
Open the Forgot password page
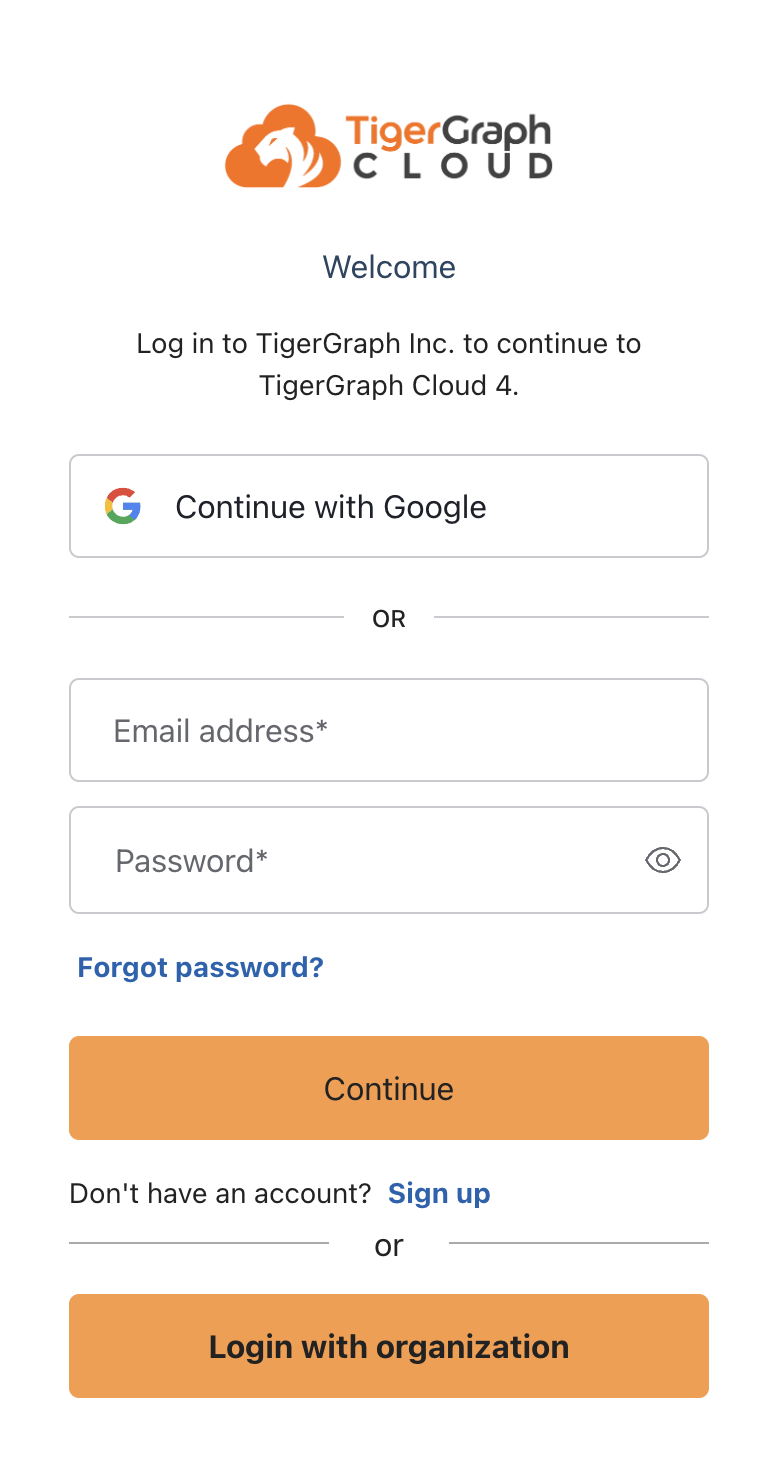click(x=200, y=967)
